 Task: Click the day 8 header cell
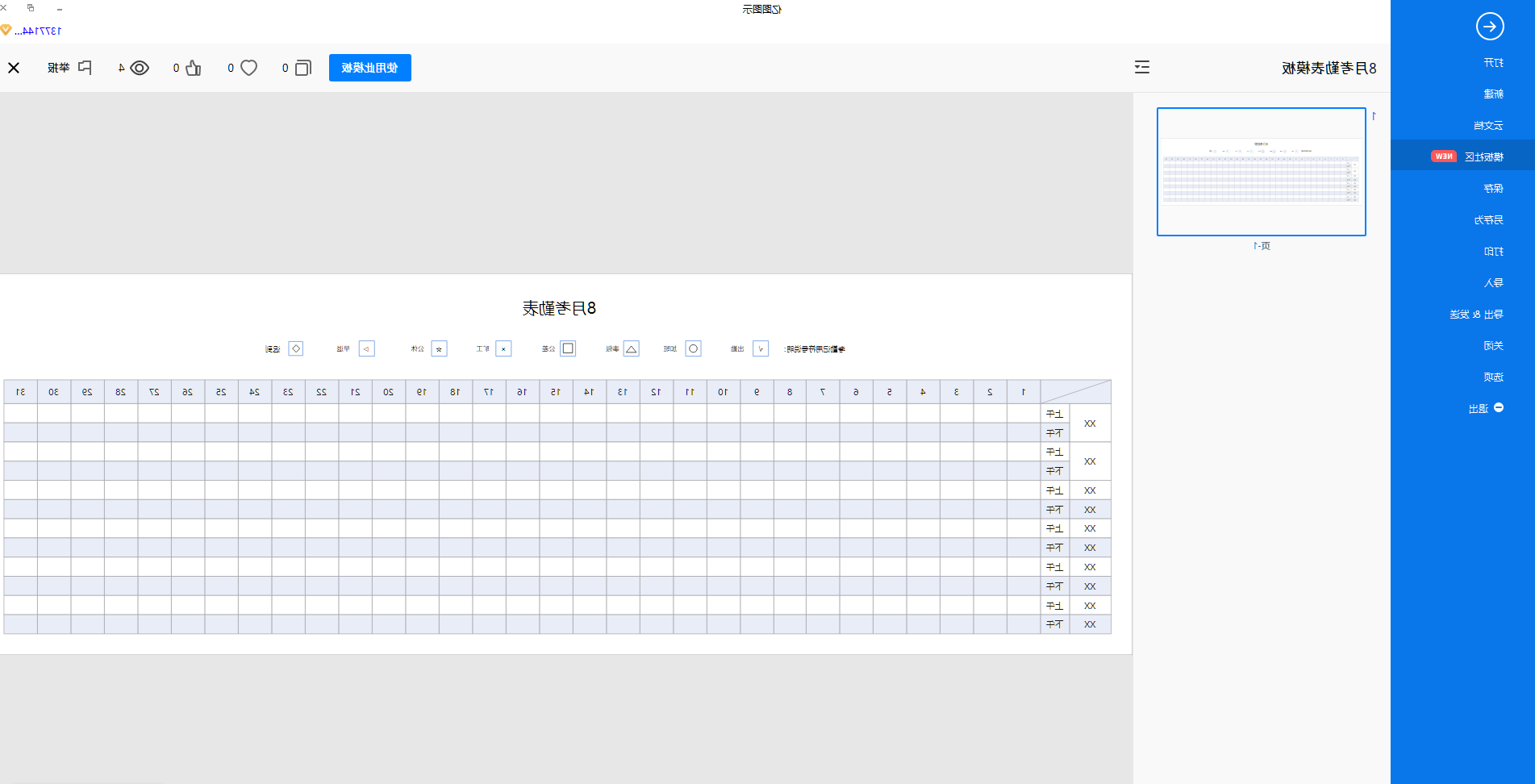(790, 392)
